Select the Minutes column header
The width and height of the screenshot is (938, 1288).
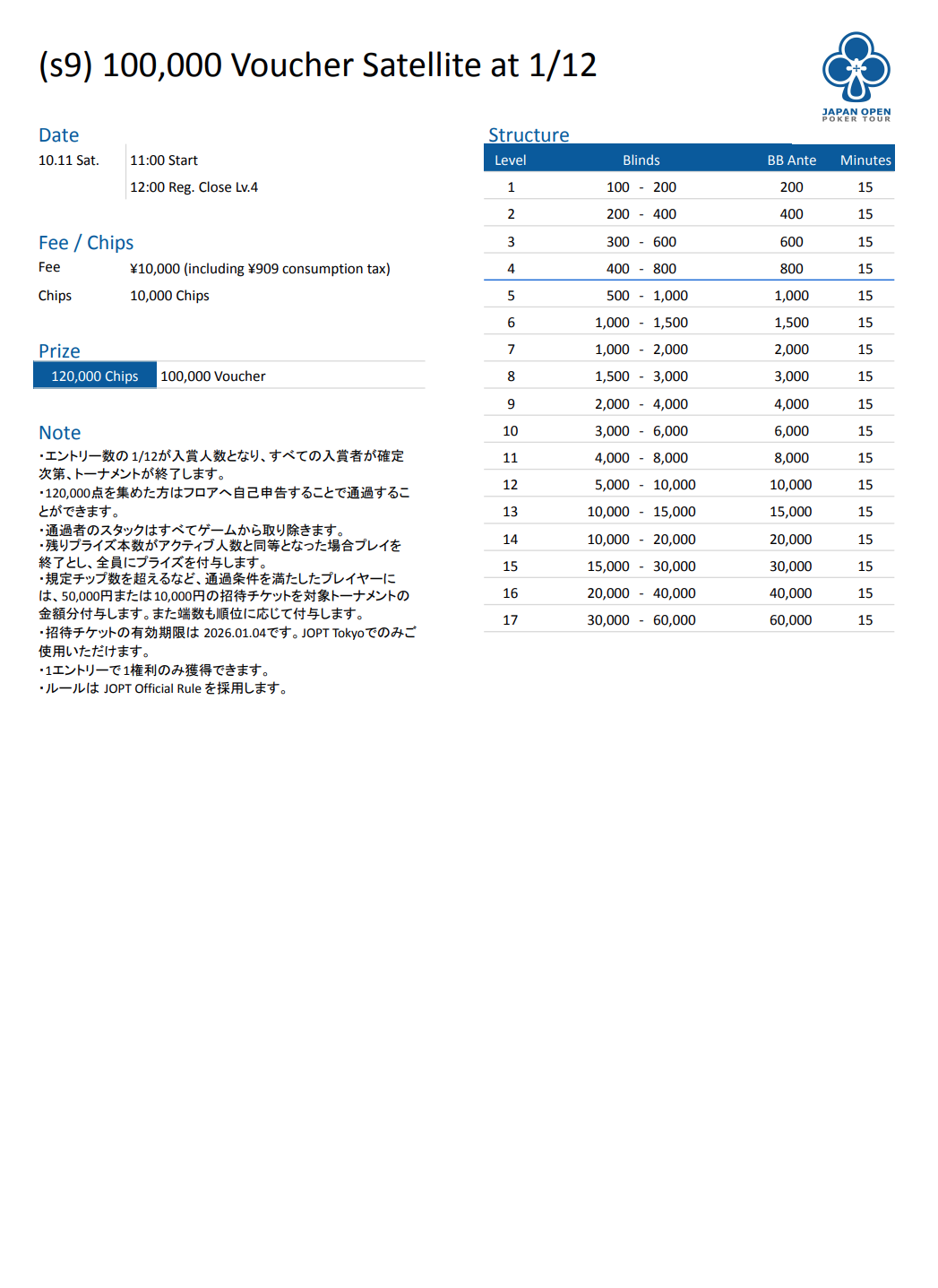(865, 160)
